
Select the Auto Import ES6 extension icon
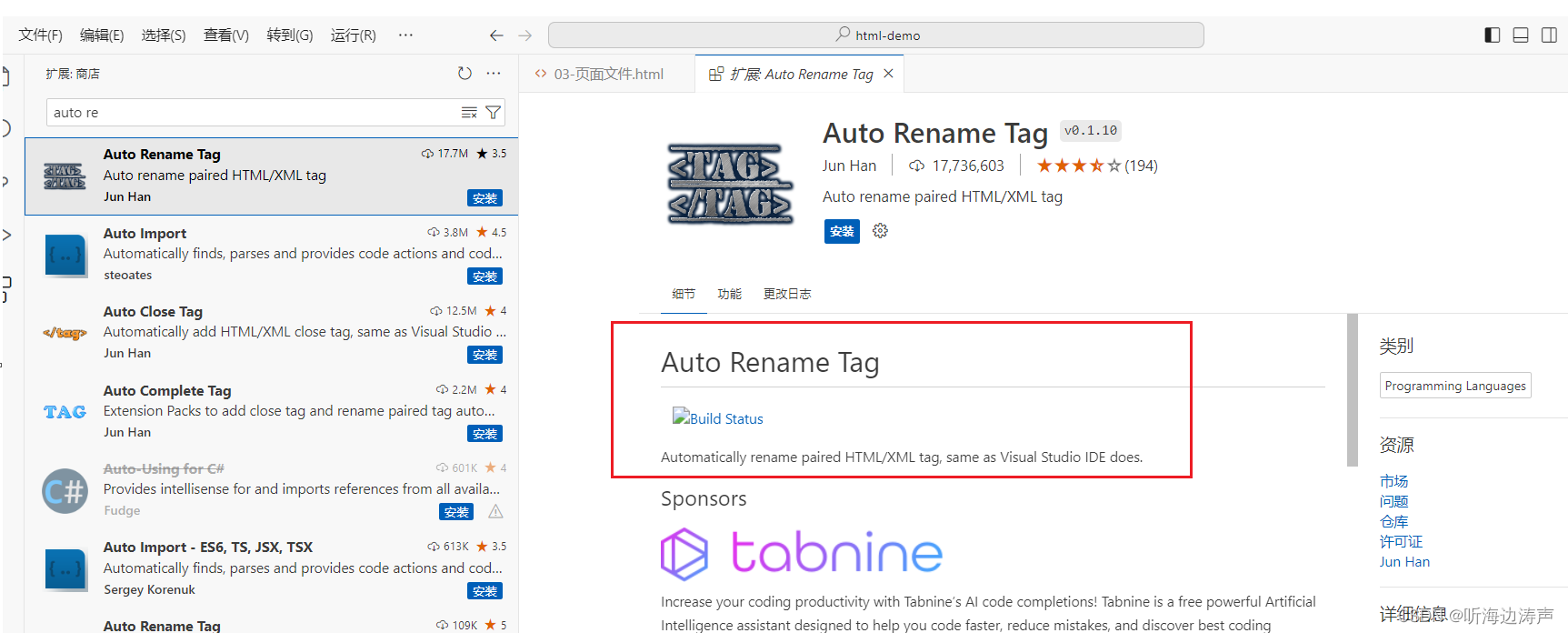coord(65,569)
